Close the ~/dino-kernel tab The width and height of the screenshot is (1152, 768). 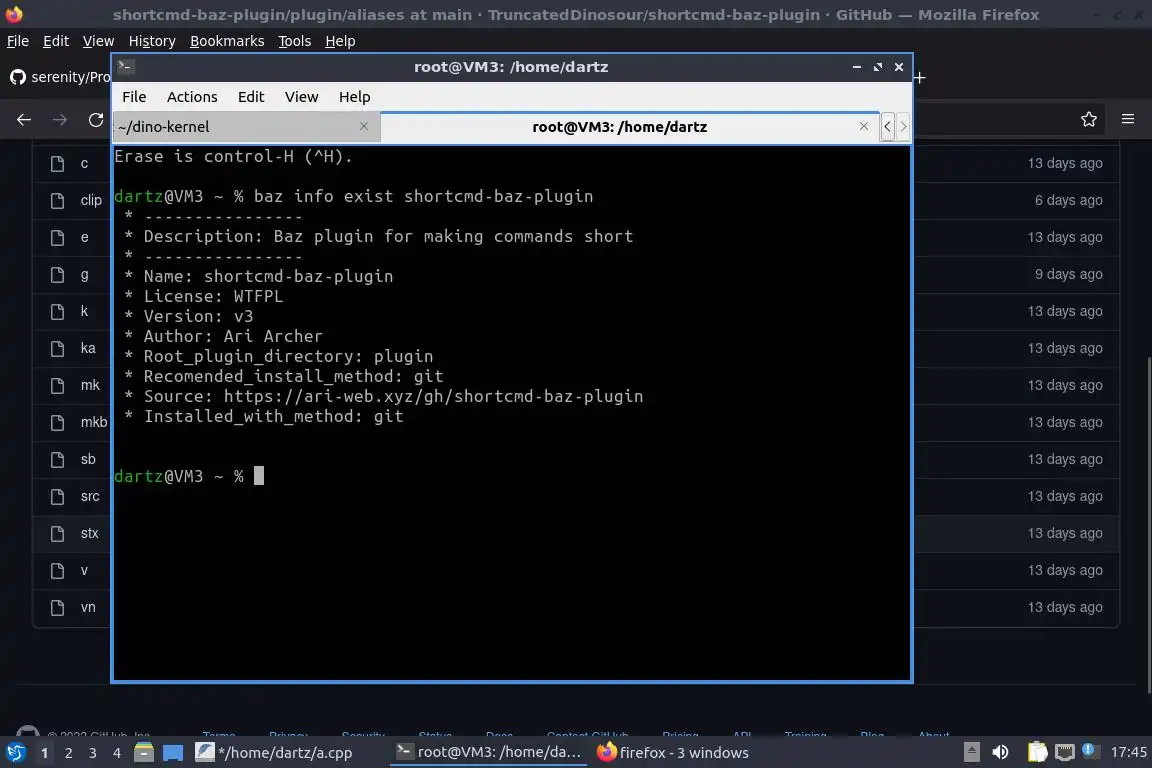click(364, 126)
